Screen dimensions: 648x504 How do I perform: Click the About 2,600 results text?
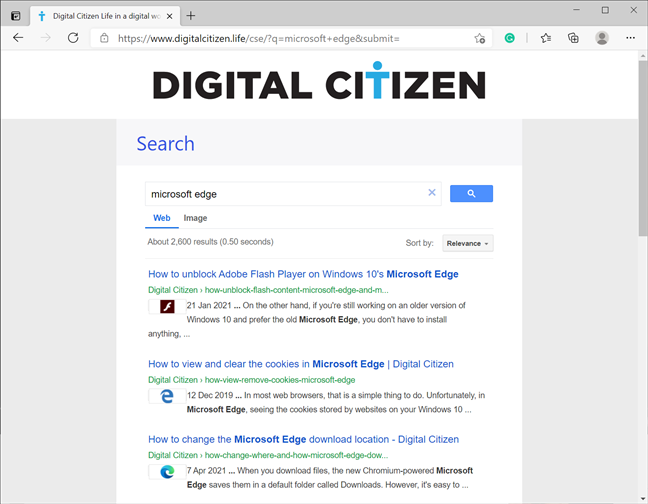point(210,242)
